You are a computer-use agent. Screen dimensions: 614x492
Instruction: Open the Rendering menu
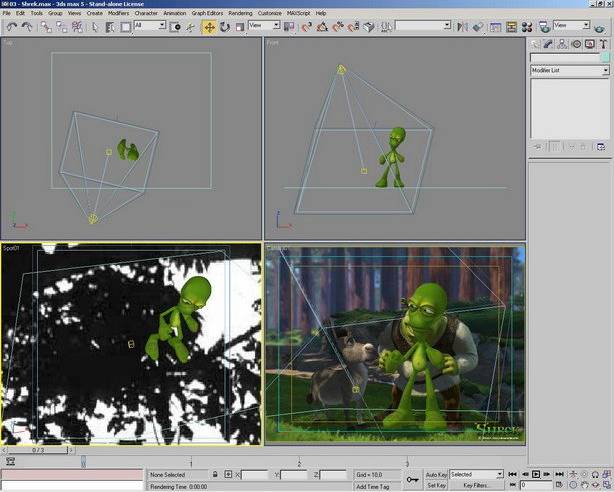[240, 13]
